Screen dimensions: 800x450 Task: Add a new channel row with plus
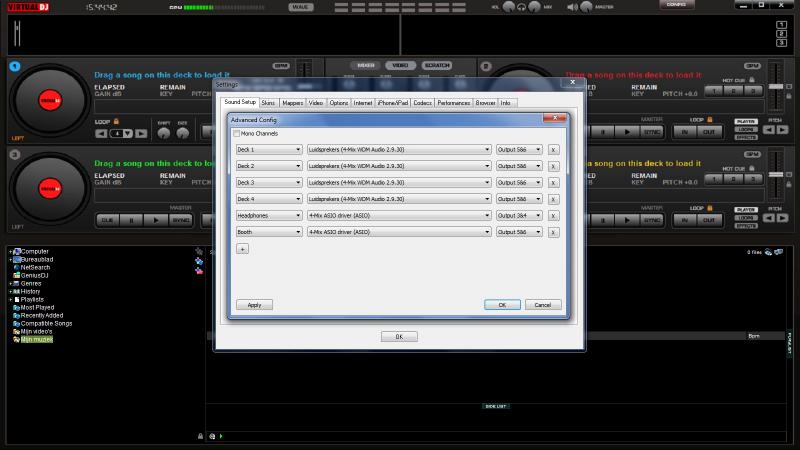point(242,249)
